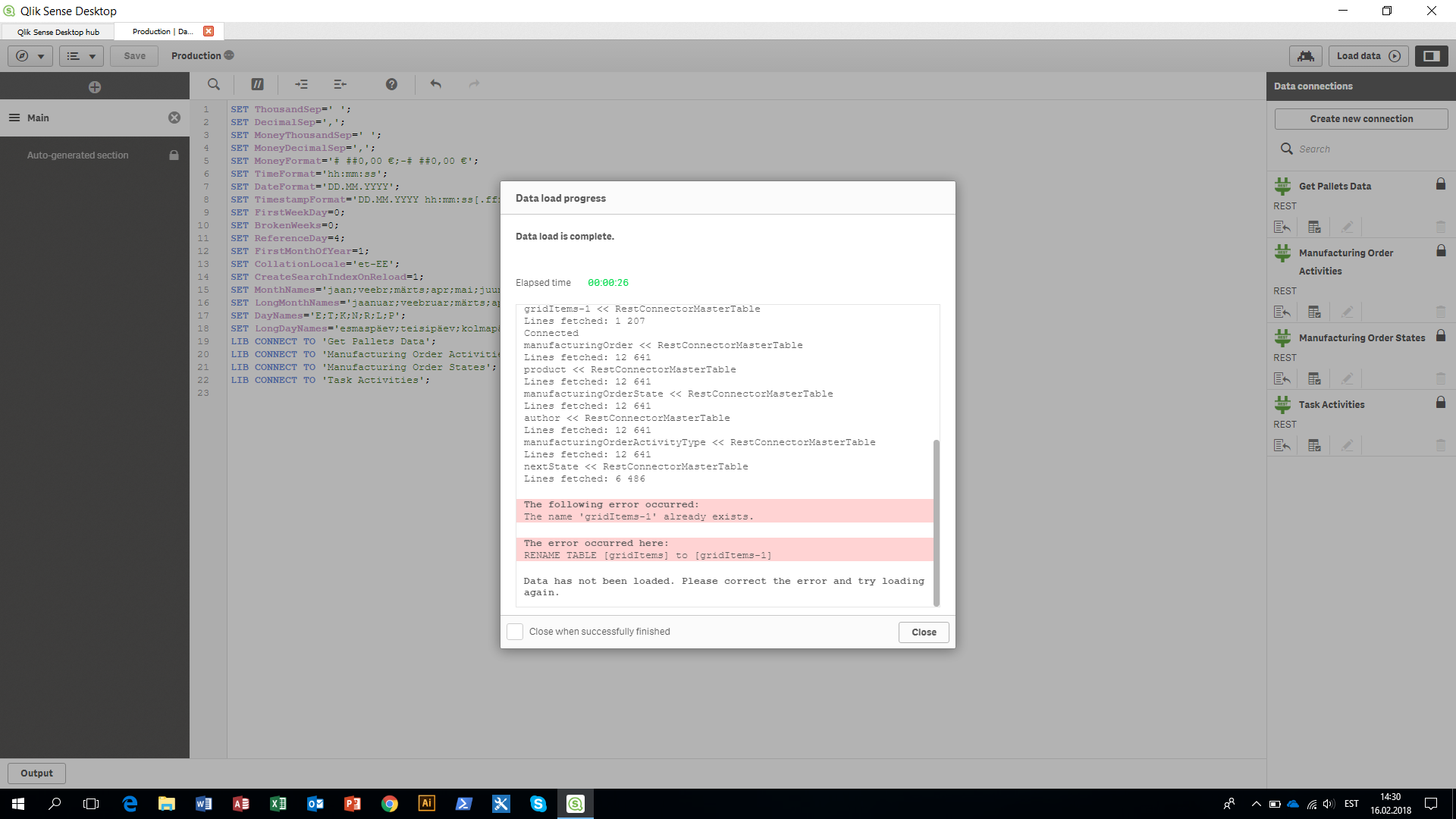
Task: Click the Load data button
Action: coord(1368,56)
